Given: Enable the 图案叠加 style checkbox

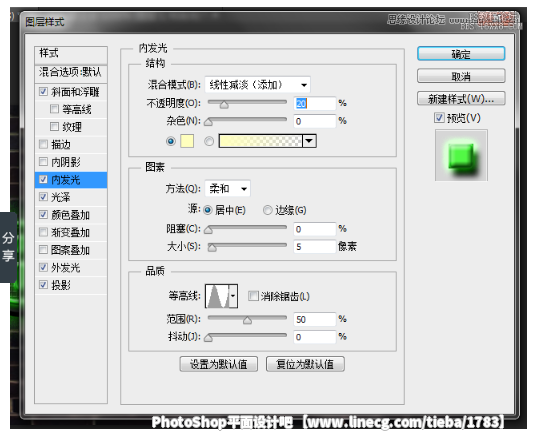Looking at the screenshot, I should click(43, 250).
